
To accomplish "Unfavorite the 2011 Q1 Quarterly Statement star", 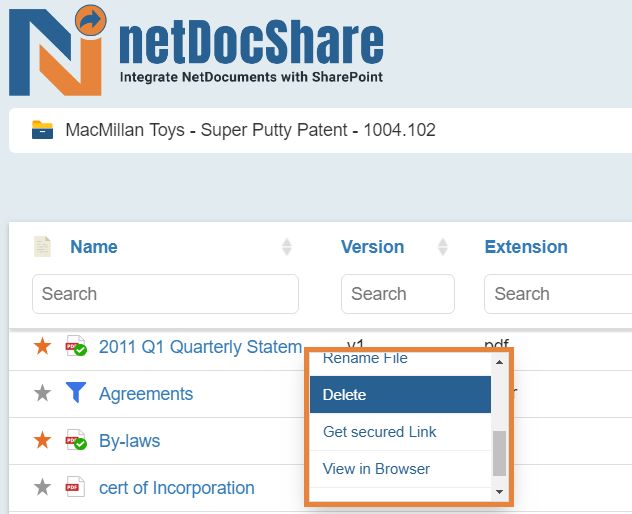I will pyautogui.click(x=42, y=346).
